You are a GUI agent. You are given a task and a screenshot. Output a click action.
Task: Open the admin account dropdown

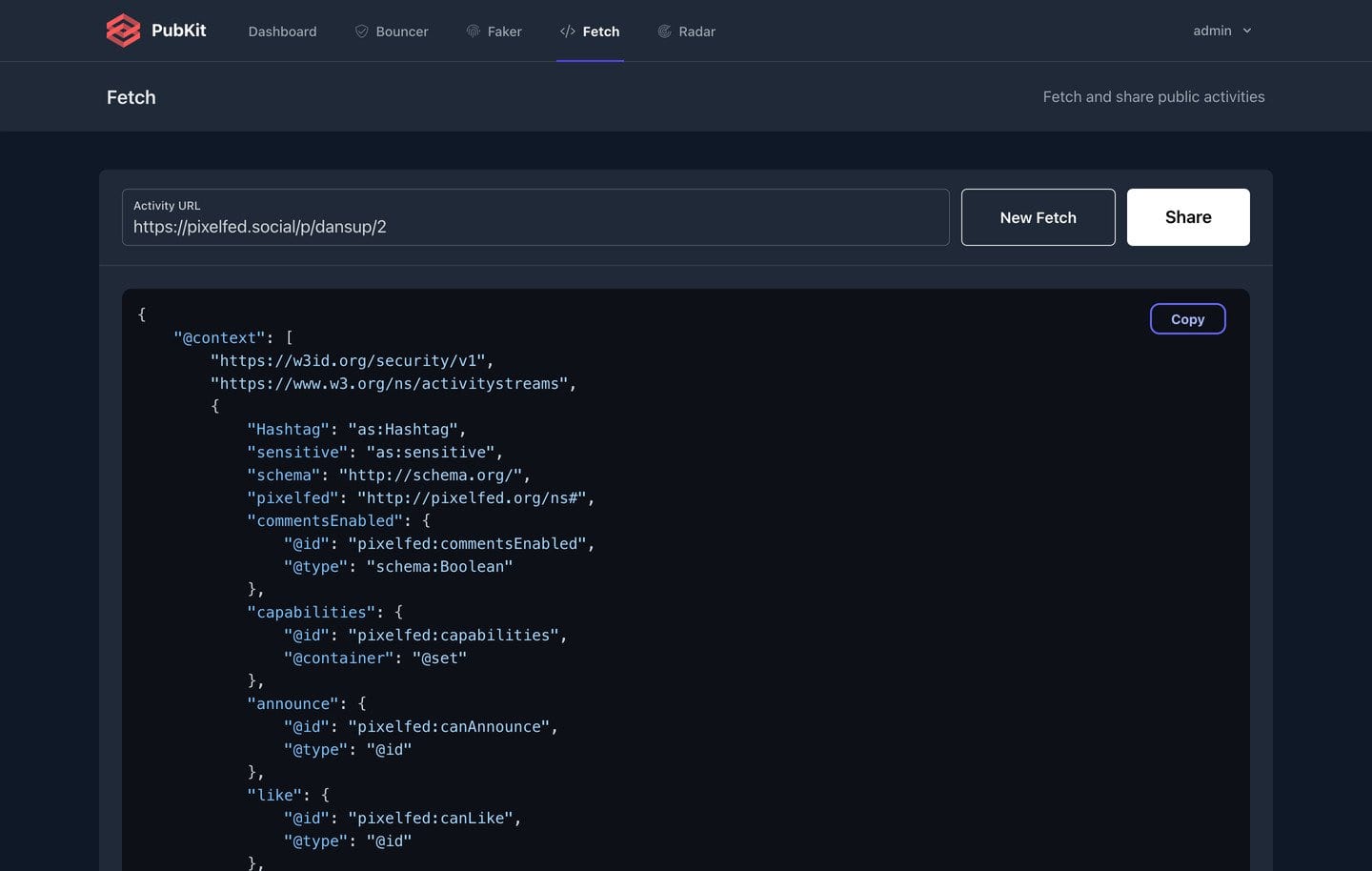[x=1222, y=30]
